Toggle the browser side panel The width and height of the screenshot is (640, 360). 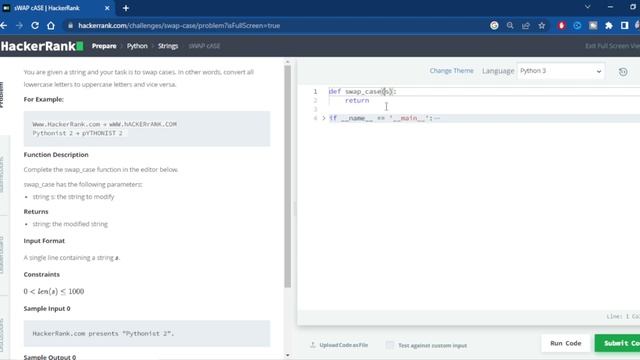point(624,25)
